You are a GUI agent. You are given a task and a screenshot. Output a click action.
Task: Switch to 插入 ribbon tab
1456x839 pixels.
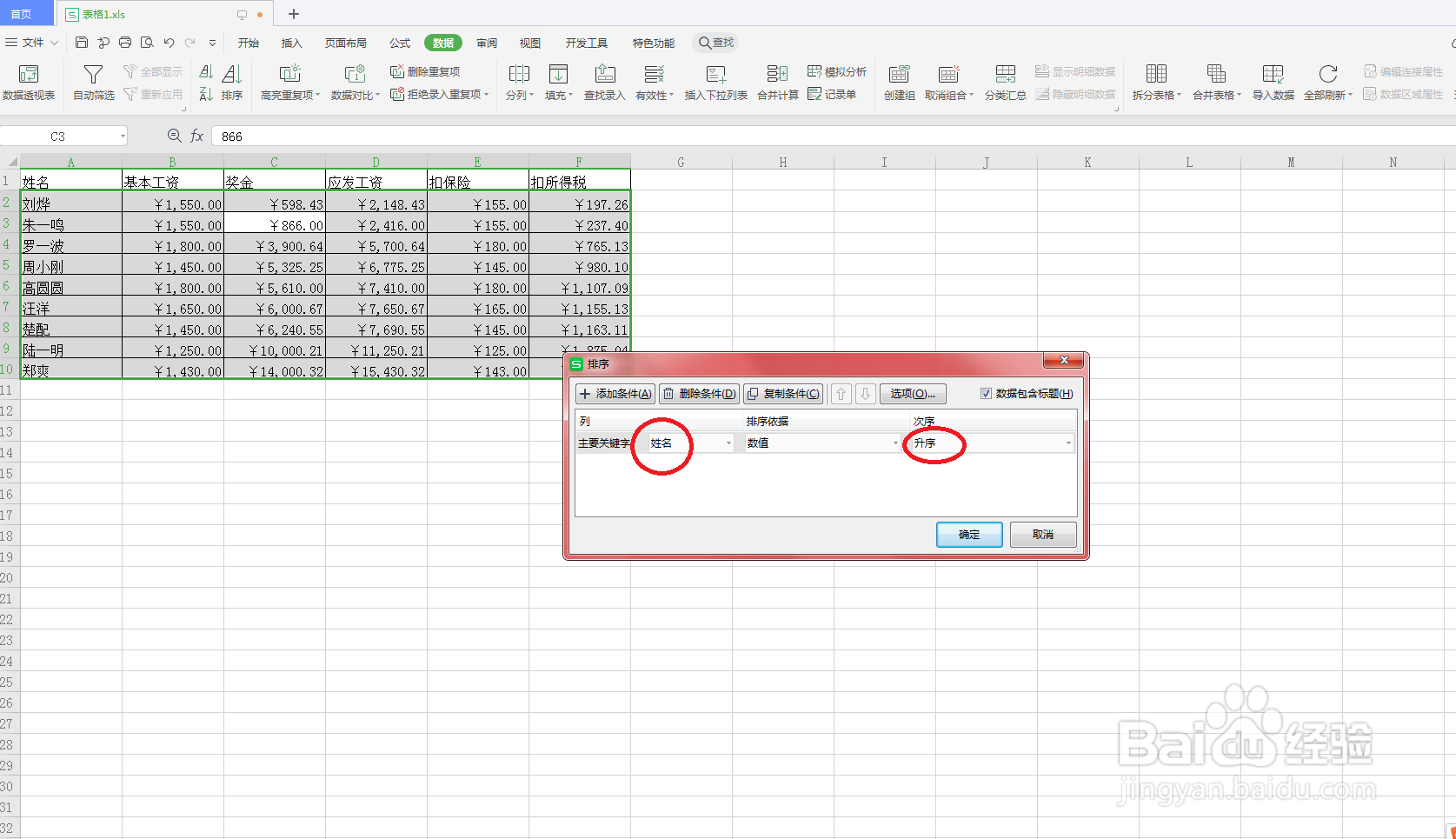point(292,43)
